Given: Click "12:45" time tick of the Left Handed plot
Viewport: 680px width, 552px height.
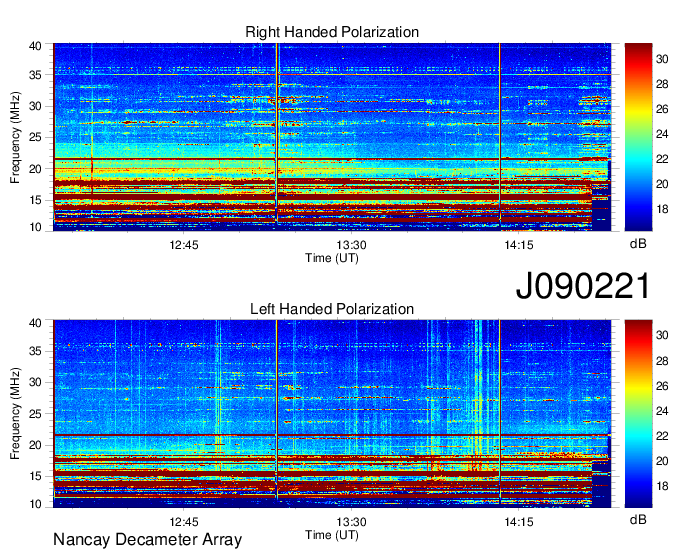Looking at the screenshot, I should [x=184, y=521].
